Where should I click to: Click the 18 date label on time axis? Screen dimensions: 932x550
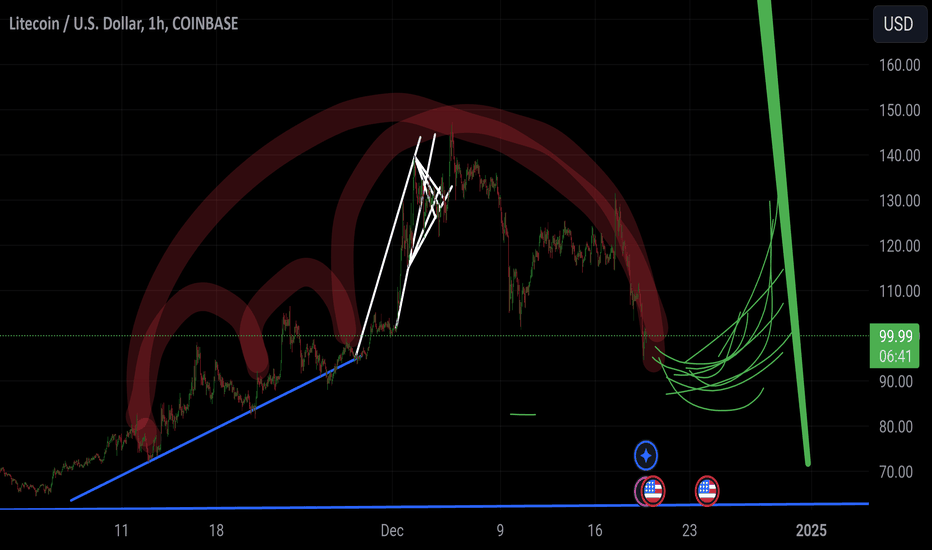(x=216, y=530)
